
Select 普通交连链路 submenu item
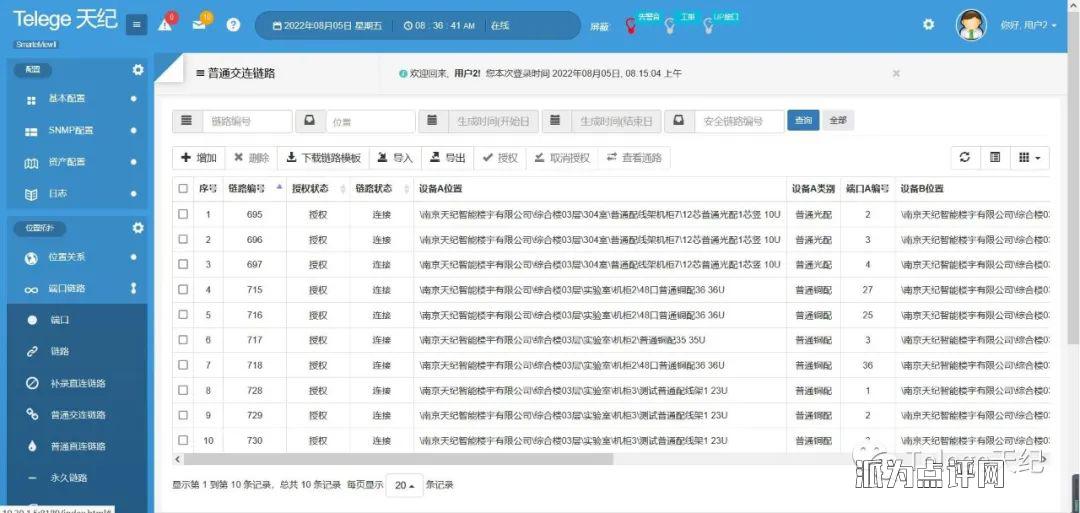(x=77, y=415)
